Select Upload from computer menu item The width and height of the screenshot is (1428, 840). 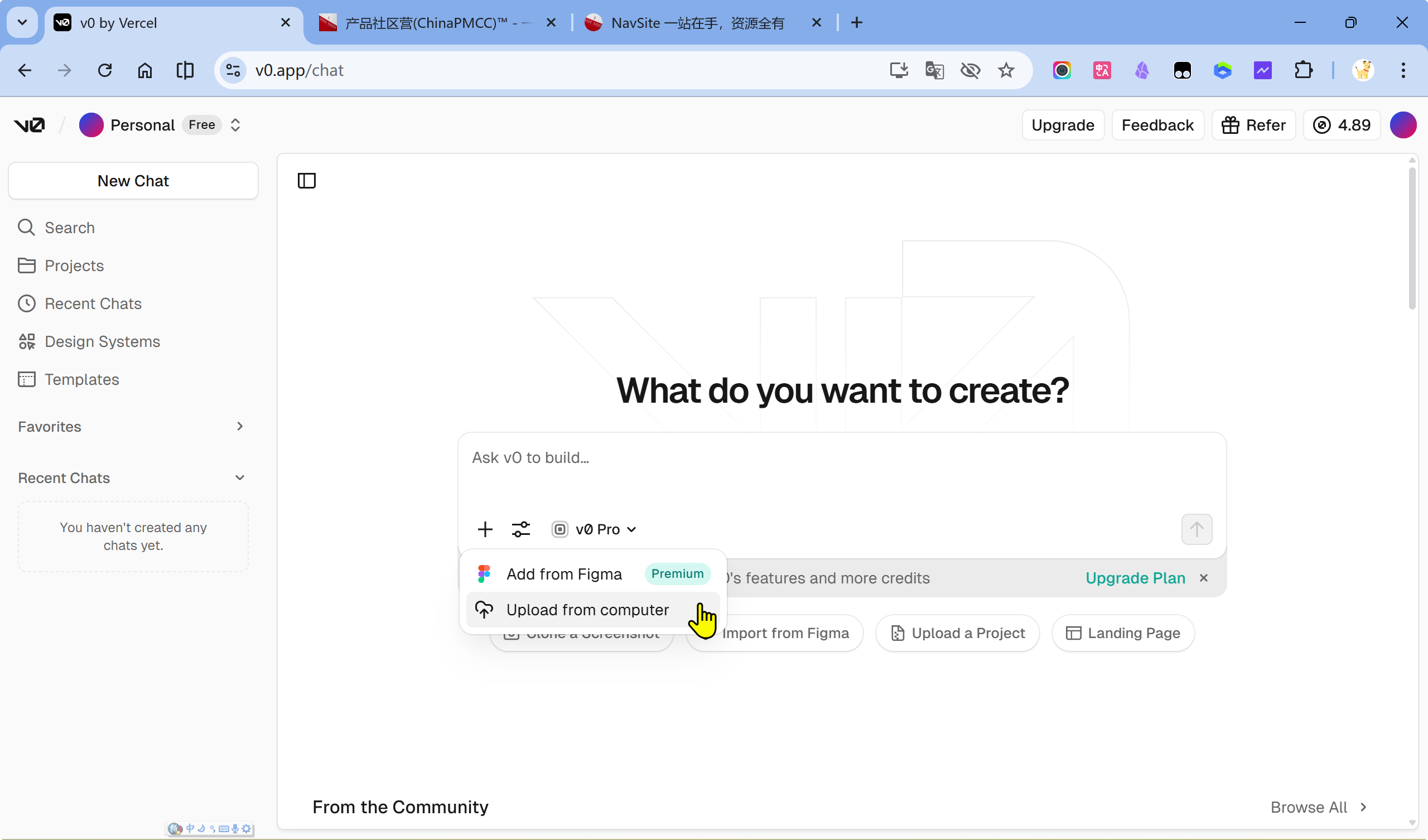[587, 610]
